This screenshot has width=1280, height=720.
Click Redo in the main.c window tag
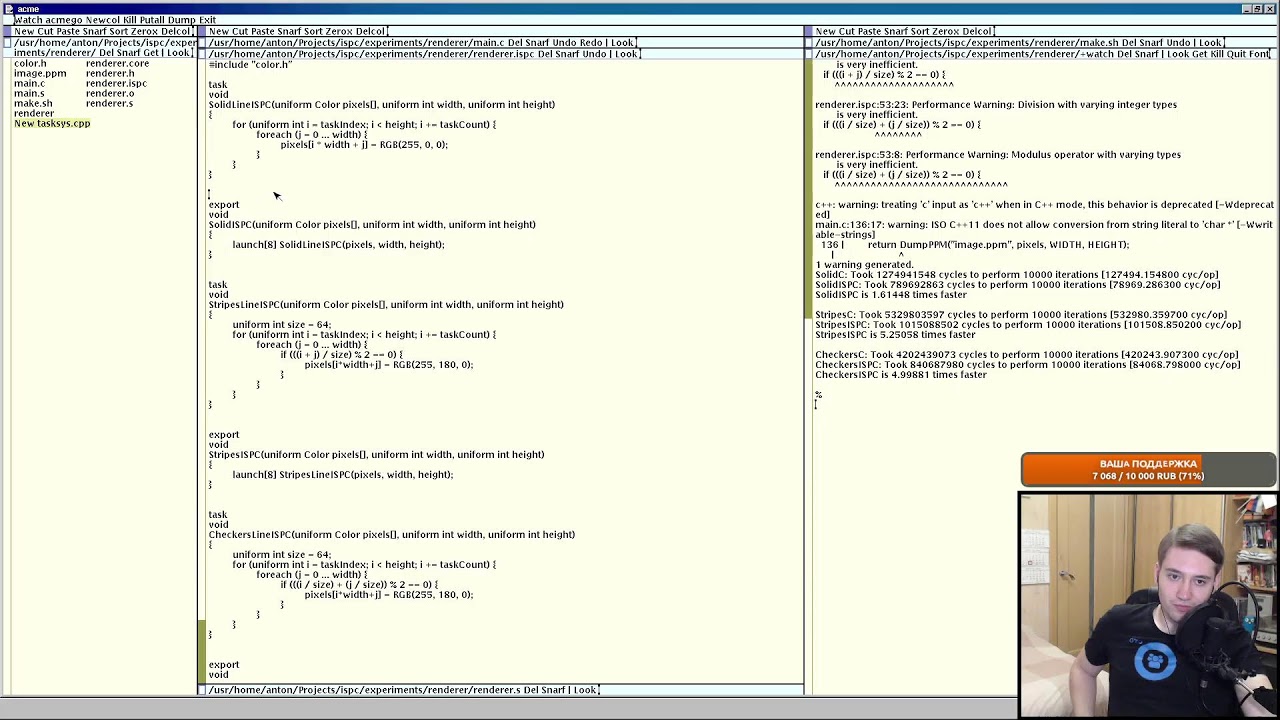(x=591, y=43)
